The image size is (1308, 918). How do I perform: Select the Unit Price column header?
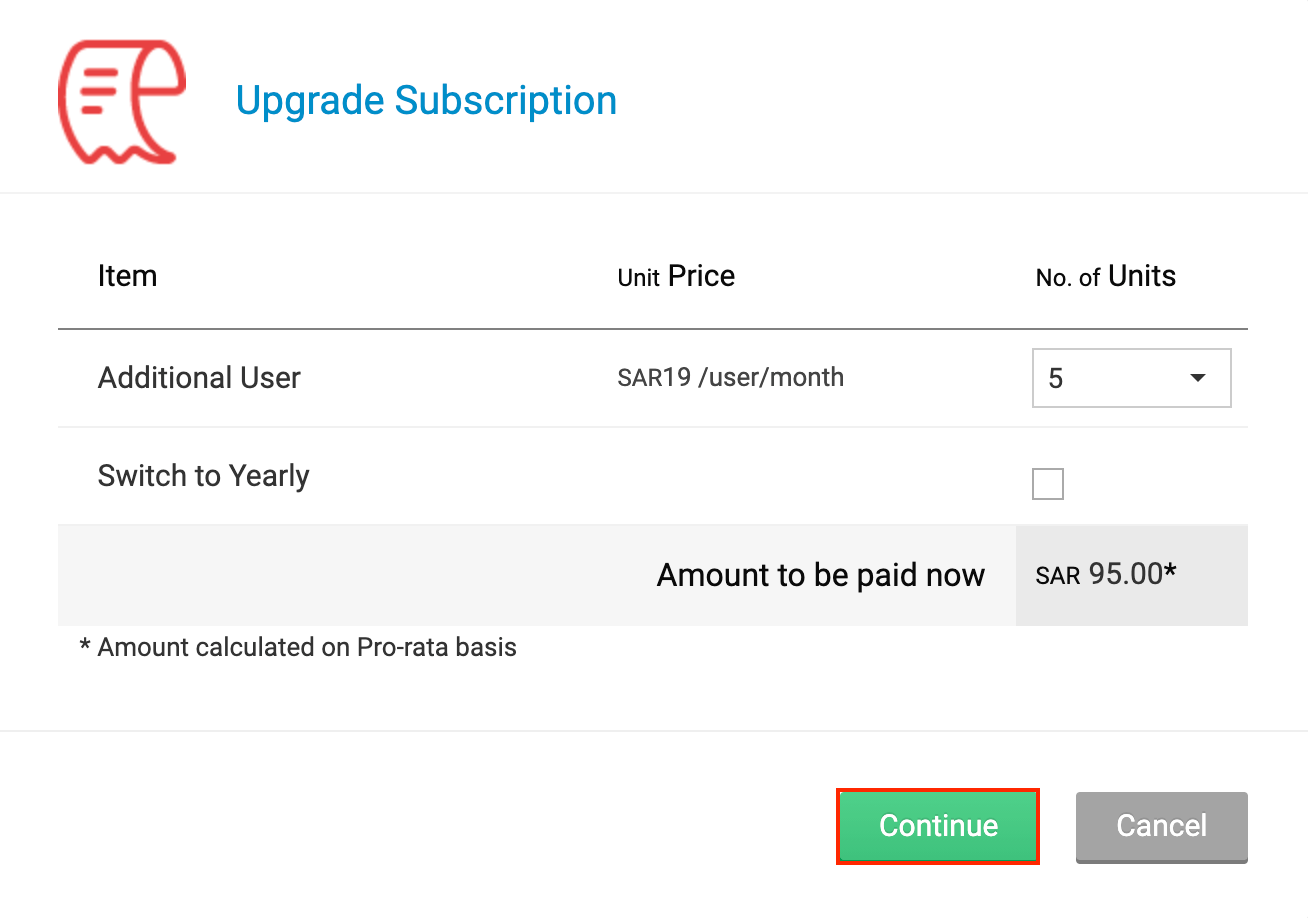[676, 276]
